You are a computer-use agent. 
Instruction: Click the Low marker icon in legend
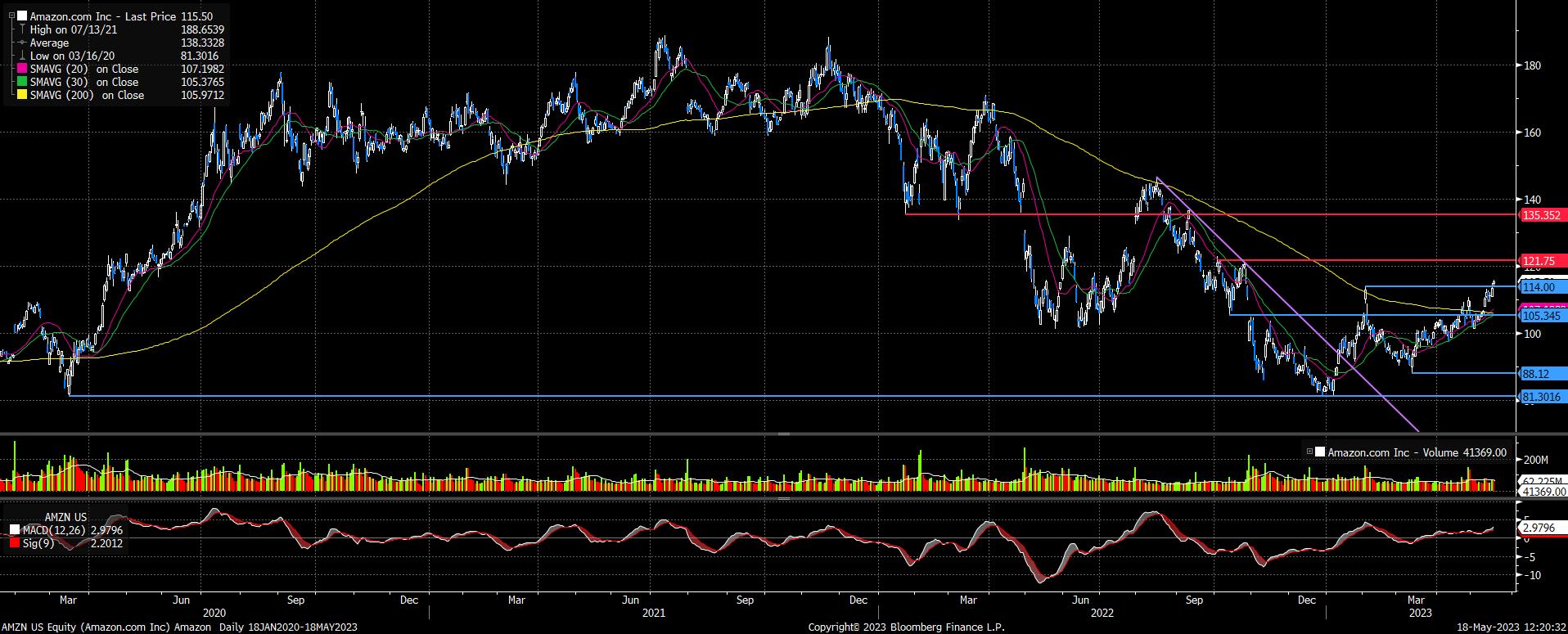[x=21, y=56]
